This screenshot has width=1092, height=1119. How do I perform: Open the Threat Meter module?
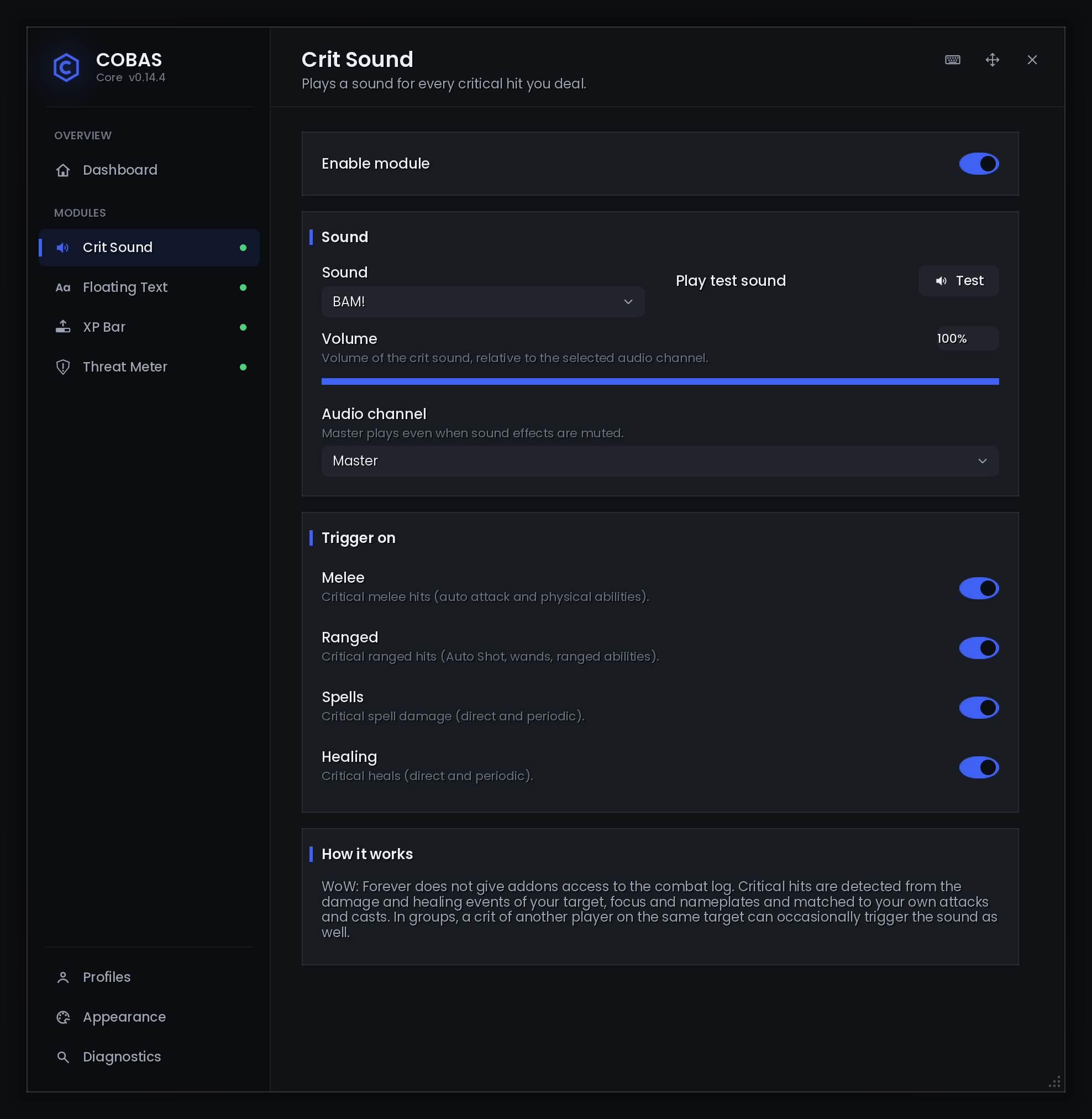click(149, 367)
